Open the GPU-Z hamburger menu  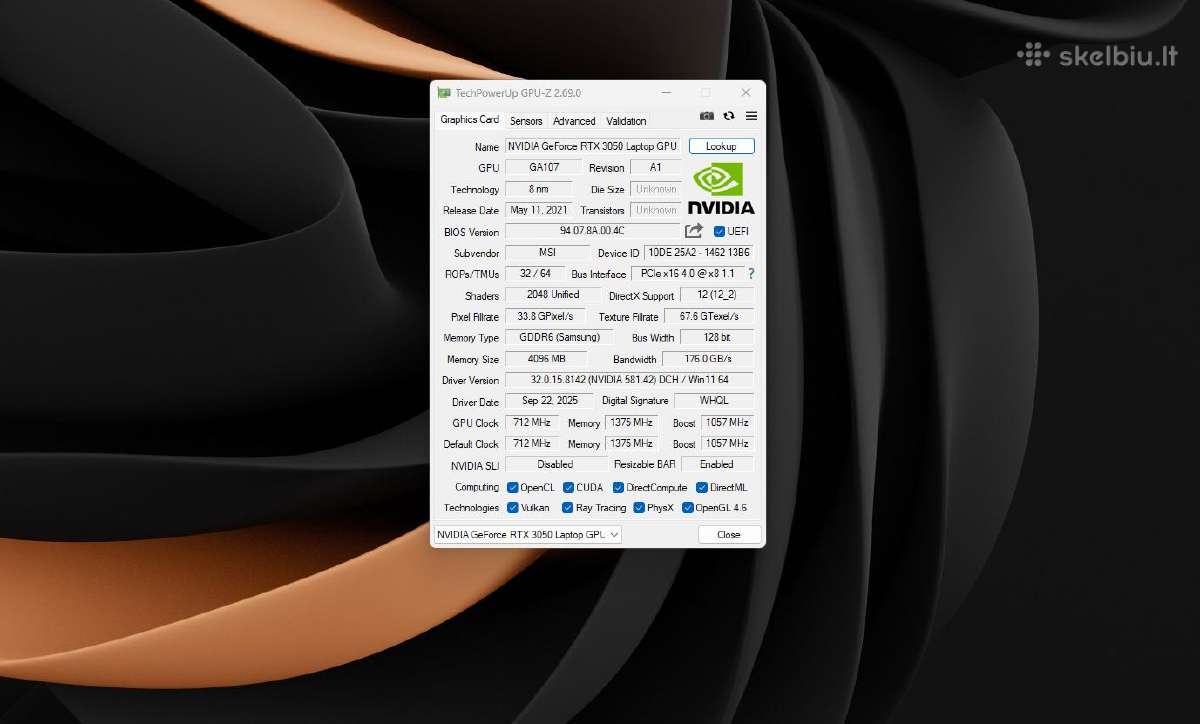[751, 116]
